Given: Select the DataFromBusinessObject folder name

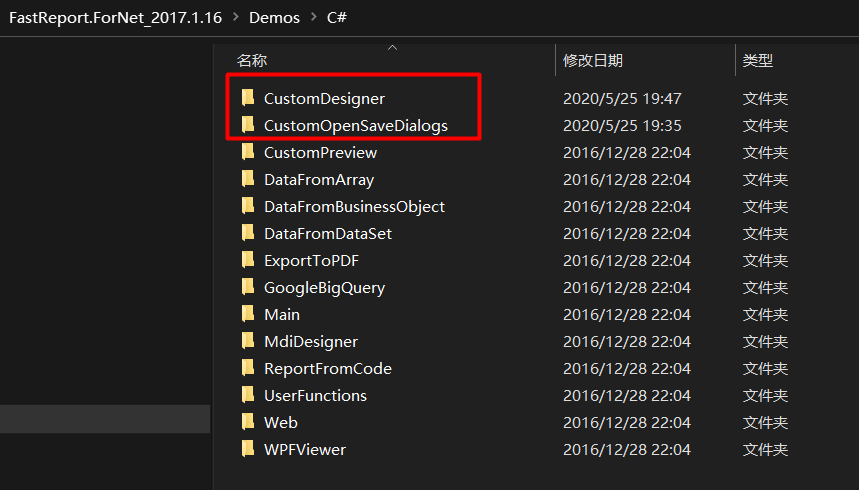Looking at the screenshot, I should (354, 207).
